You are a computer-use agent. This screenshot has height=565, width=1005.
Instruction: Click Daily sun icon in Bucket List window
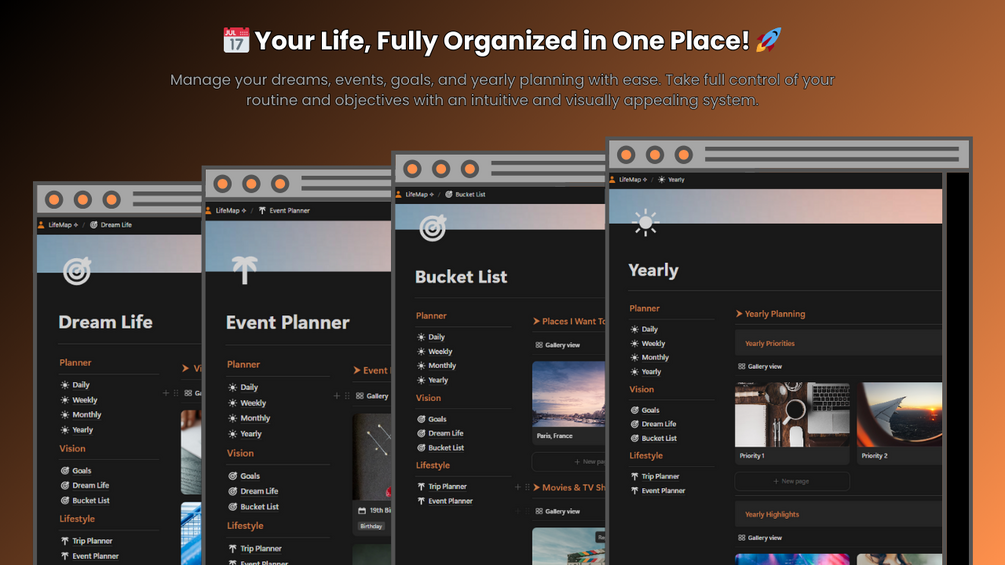click(x=421, y=337)
